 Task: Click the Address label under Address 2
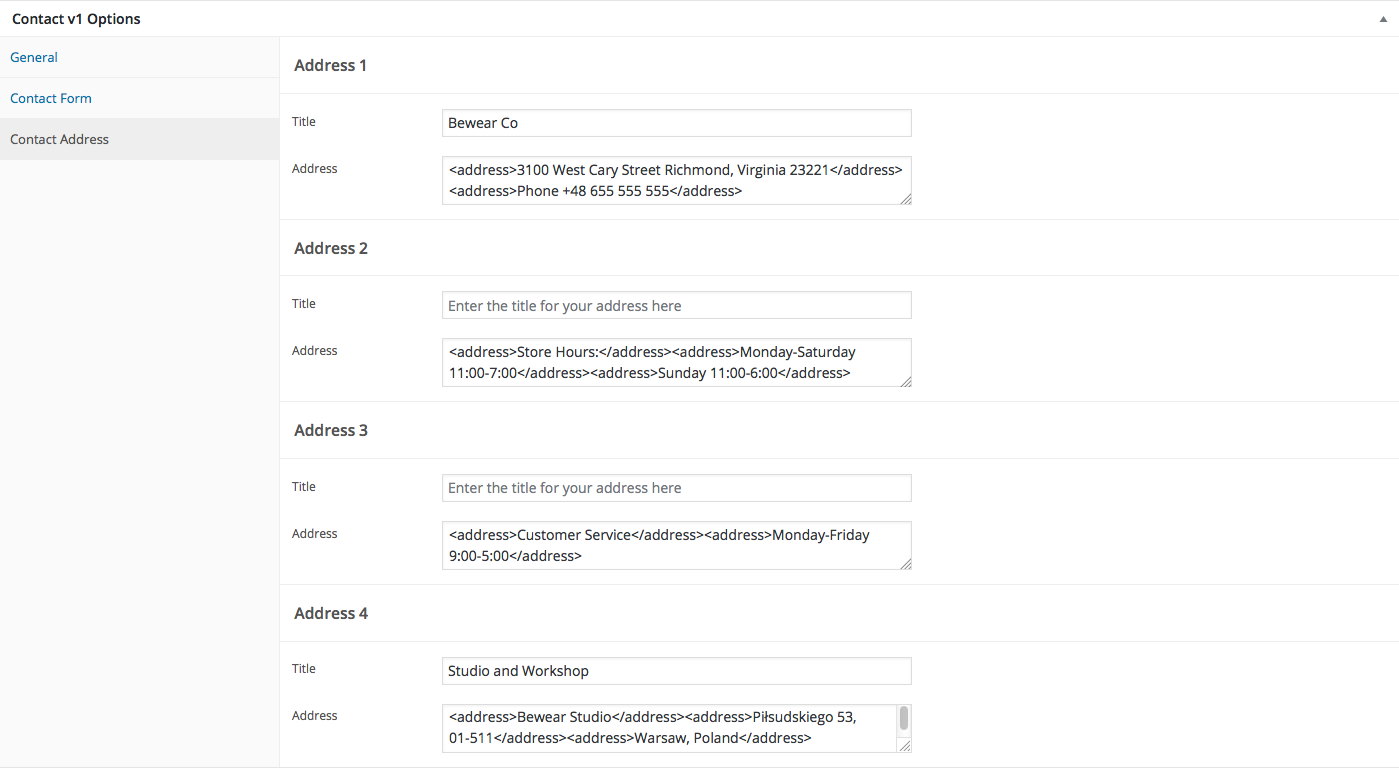pyautogui.click(x=315, y=350)
